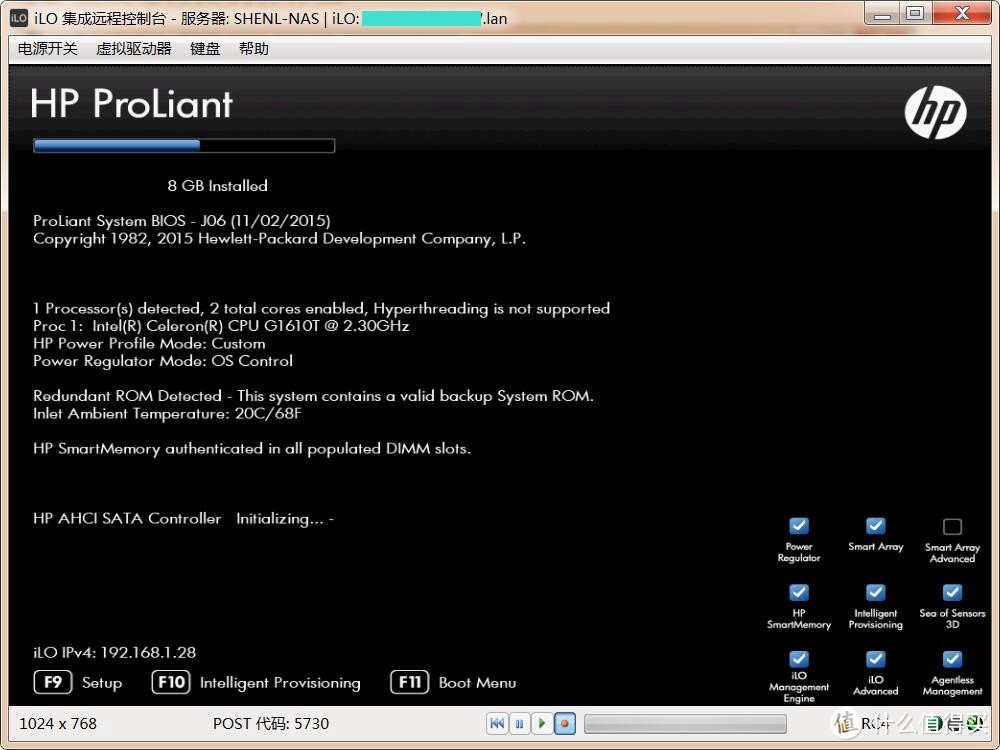Click the playback progress slider bar
Viewport: 1000px width, 750px height.
pos(685,723)
